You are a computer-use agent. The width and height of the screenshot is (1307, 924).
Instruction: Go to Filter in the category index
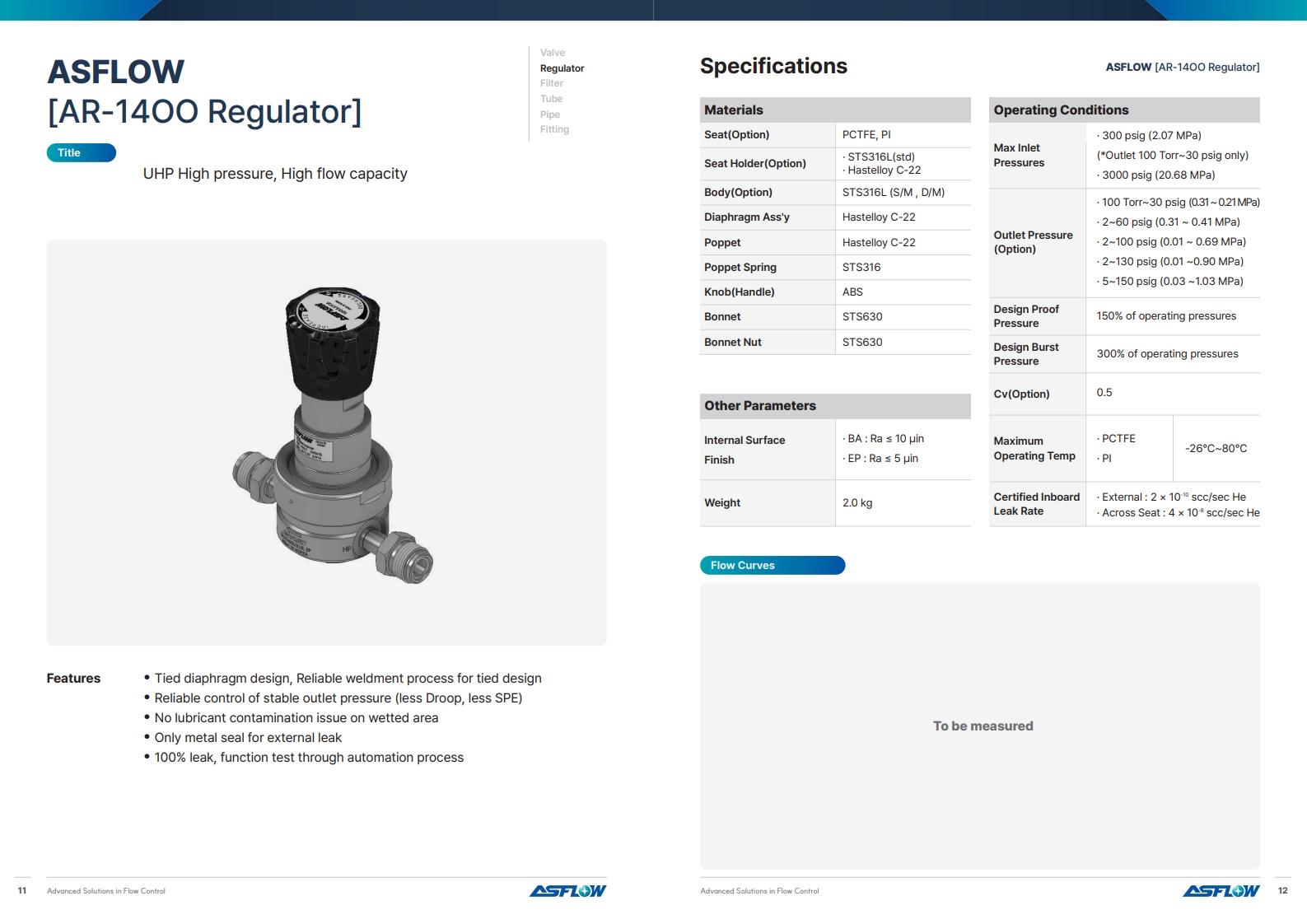(551, 83)
